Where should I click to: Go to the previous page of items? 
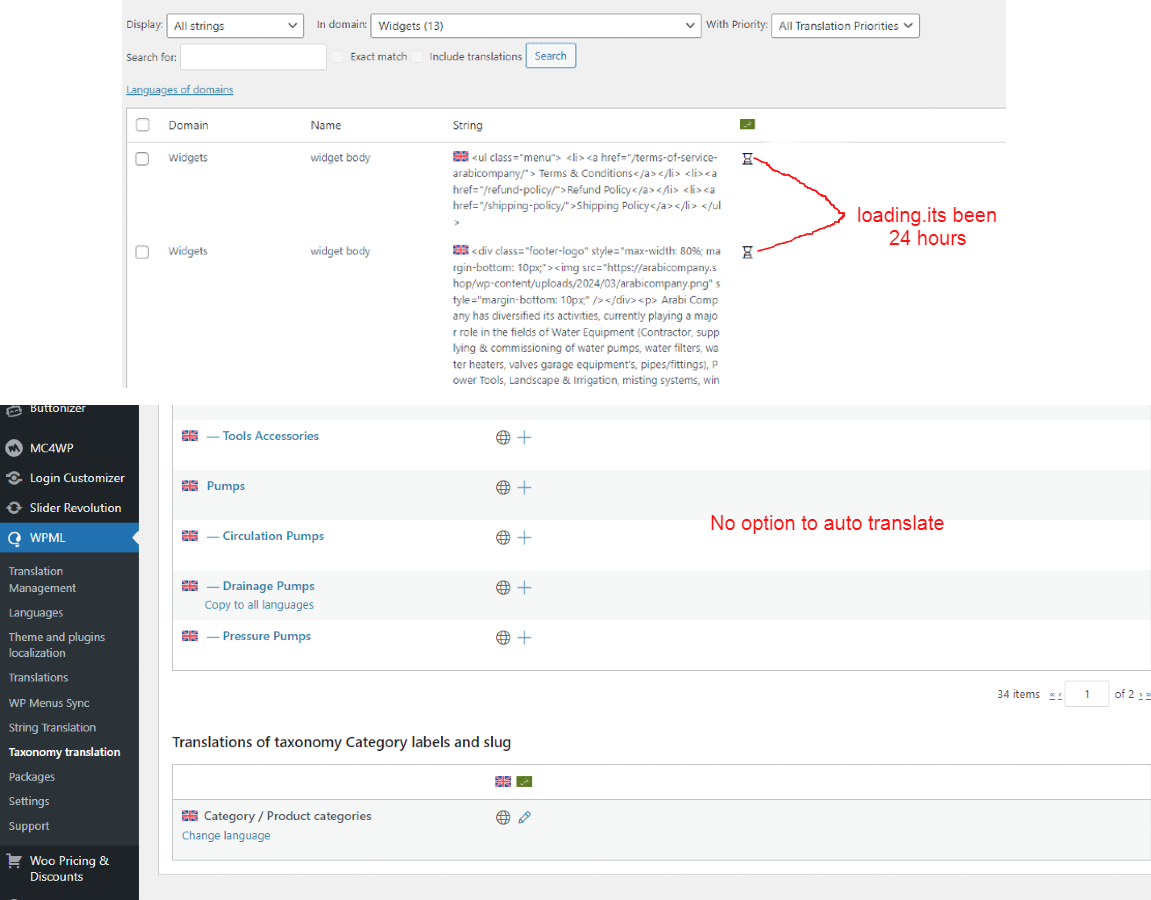[1059, 694]
